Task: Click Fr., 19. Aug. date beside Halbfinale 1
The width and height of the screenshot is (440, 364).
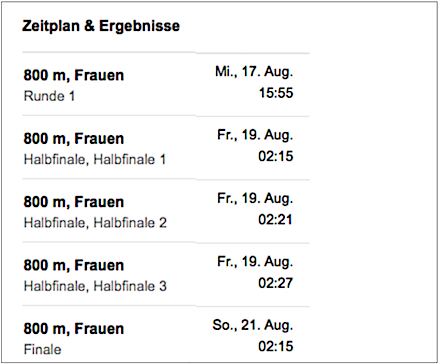Action: 255,135
